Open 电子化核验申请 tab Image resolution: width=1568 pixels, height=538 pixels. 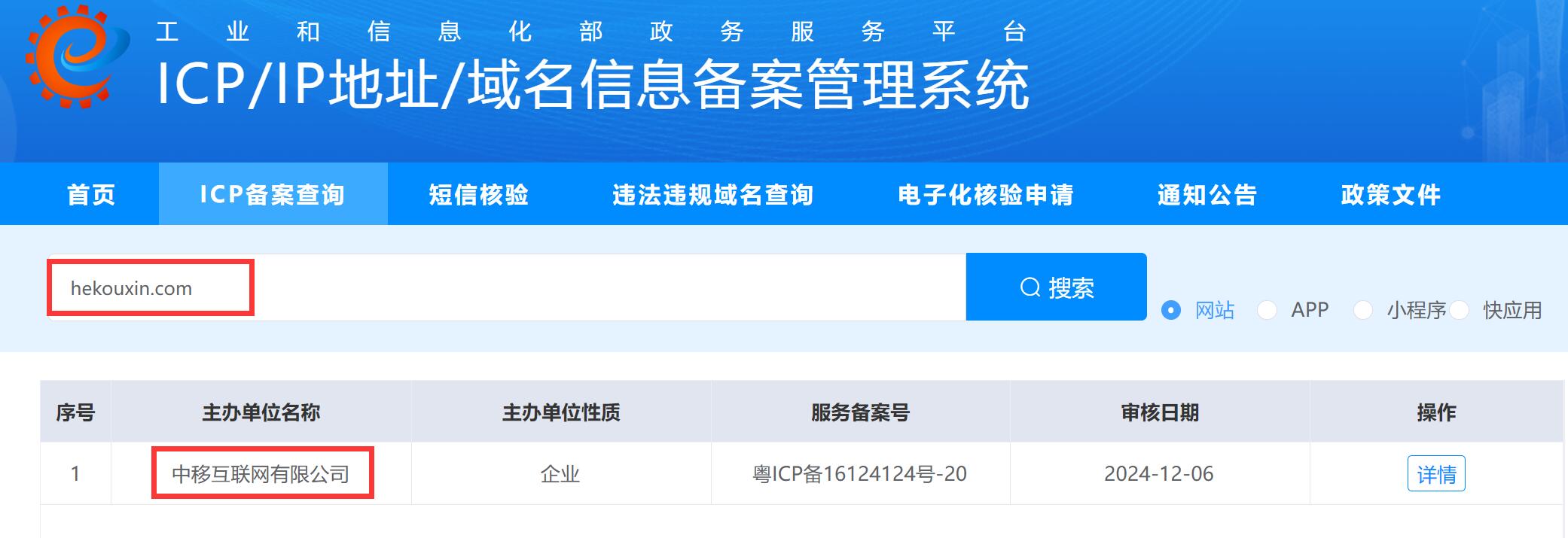[985, 194]
